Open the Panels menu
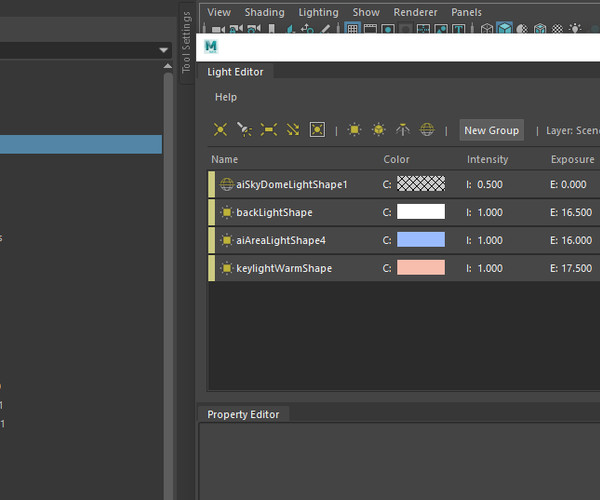This screenshot has width=600, height=500. point(466,12)
